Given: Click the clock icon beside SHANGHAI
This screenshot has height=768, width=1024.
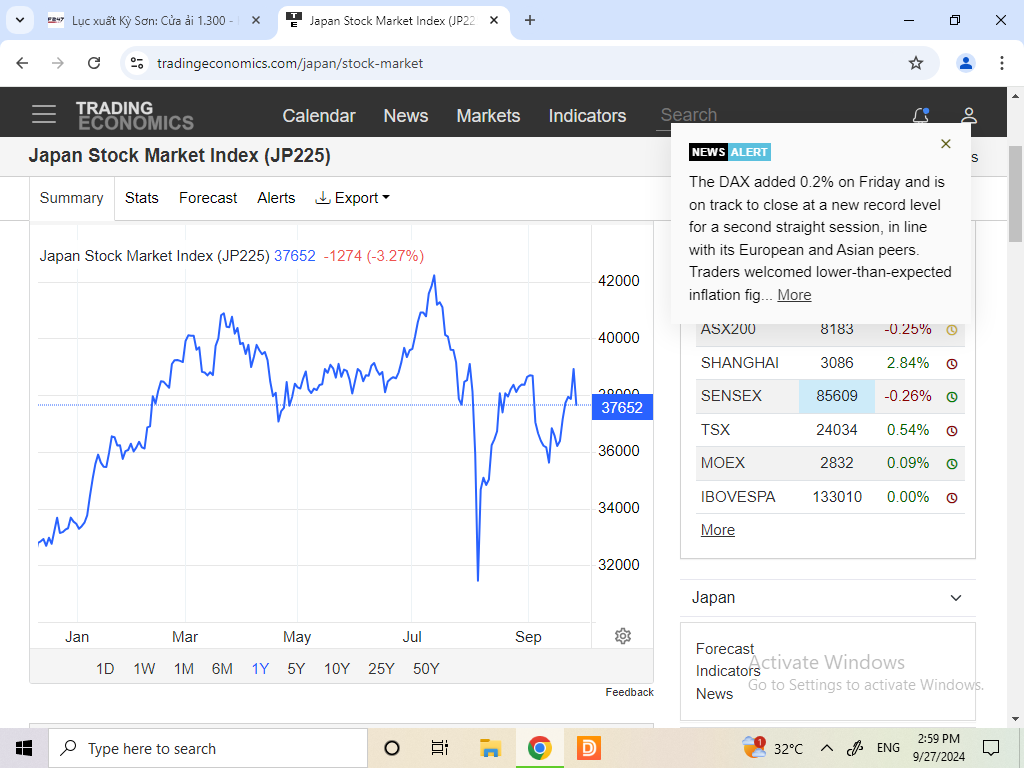Looking at the screenshot, I should pos(952,364).
